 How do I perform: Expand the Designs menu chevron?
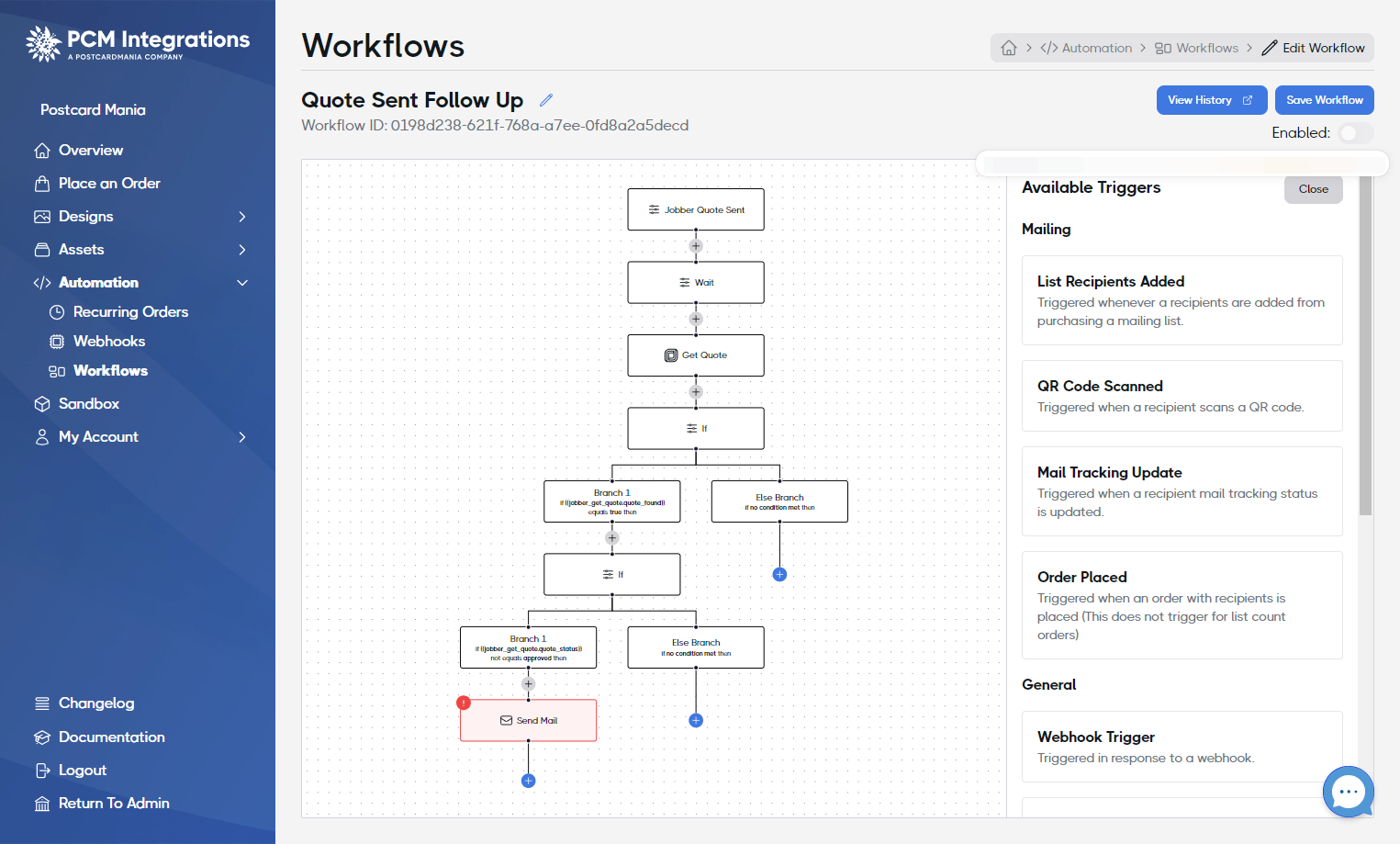(x=242, y=217)
